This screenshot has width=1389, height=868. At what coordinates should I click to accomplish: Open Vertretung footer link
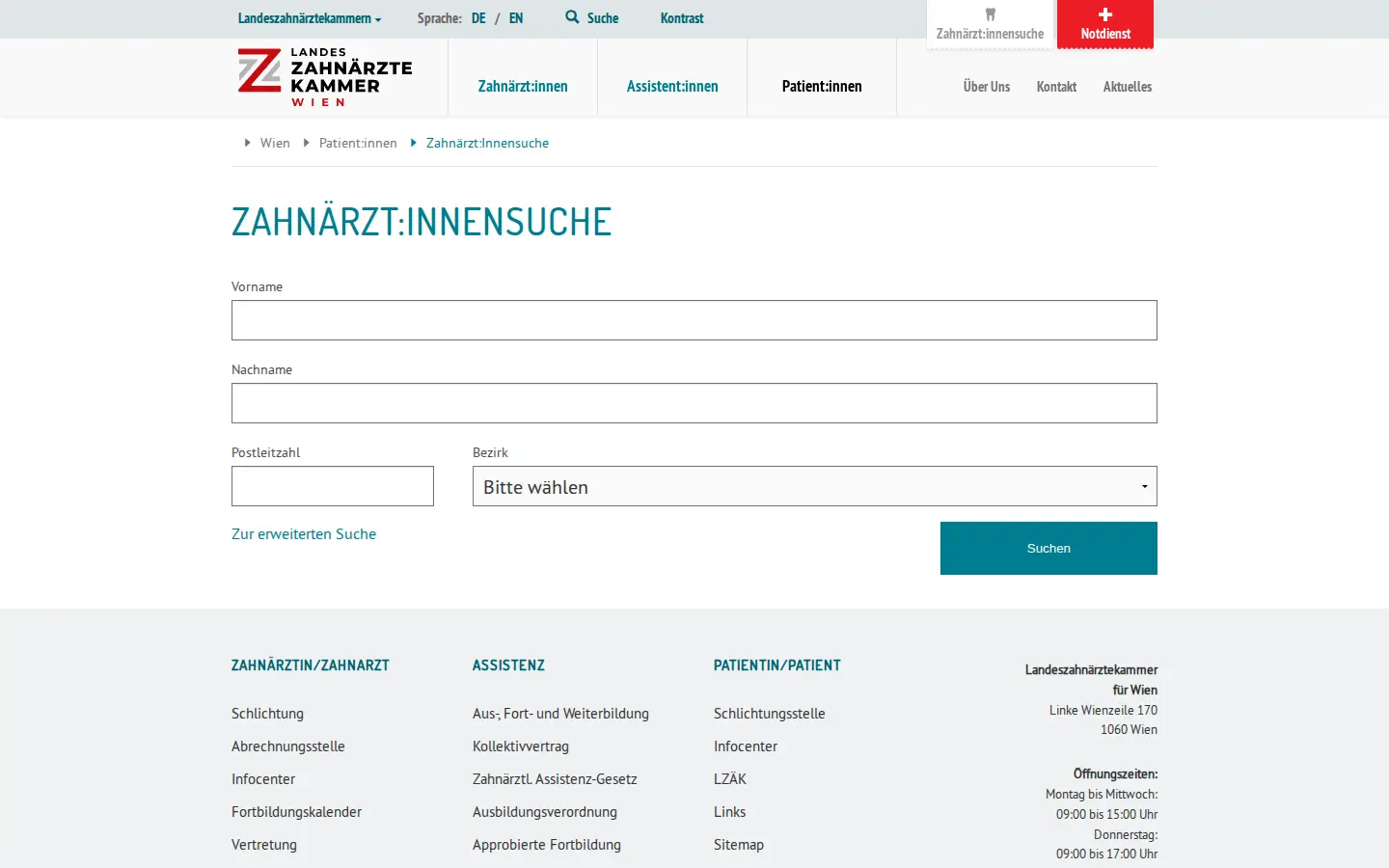264,845
